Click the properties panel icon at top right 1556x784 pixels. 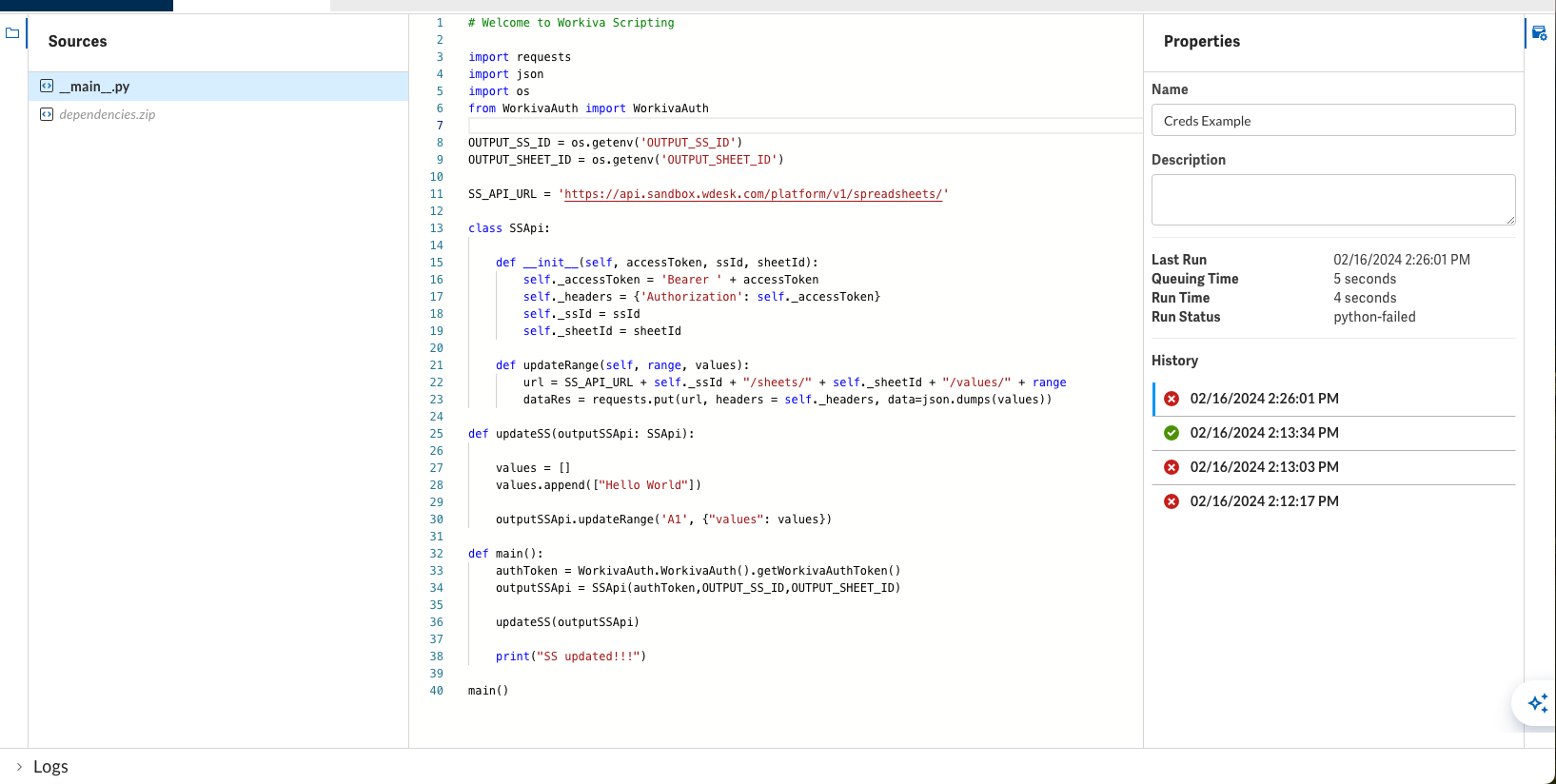[x=1539, y=33]
